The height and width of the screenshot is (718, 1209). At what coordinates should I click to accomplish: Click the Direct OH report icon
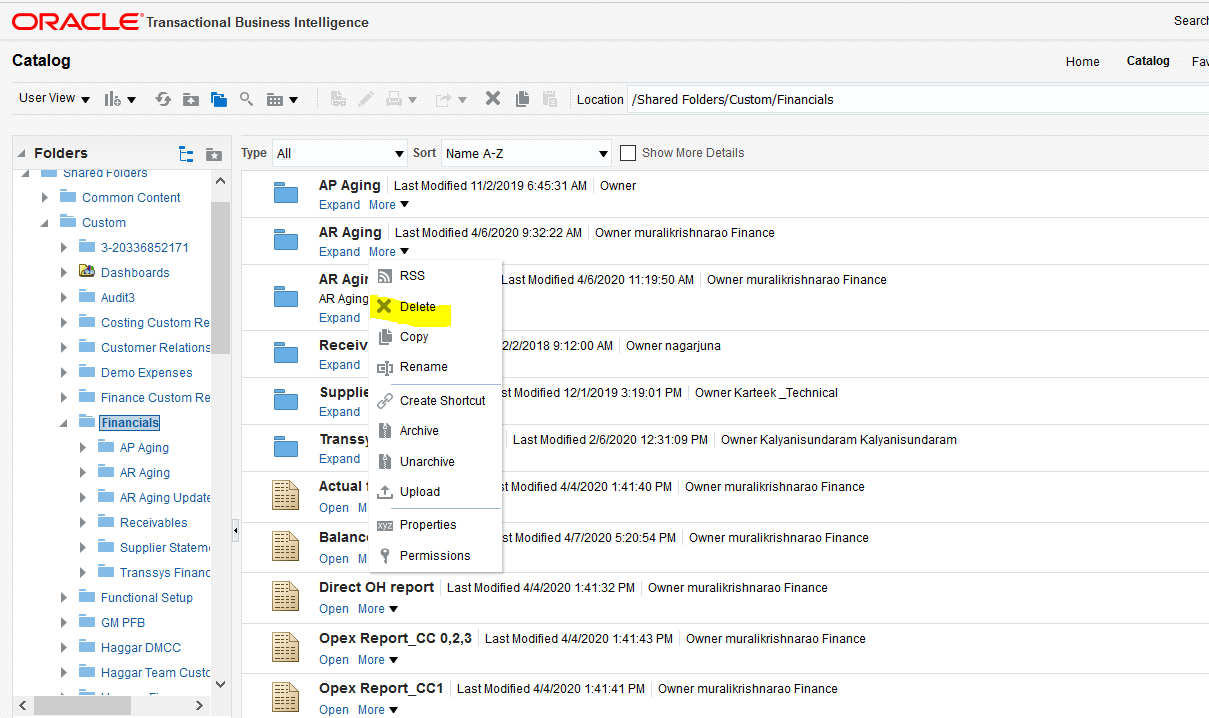(x=286, y=597)
